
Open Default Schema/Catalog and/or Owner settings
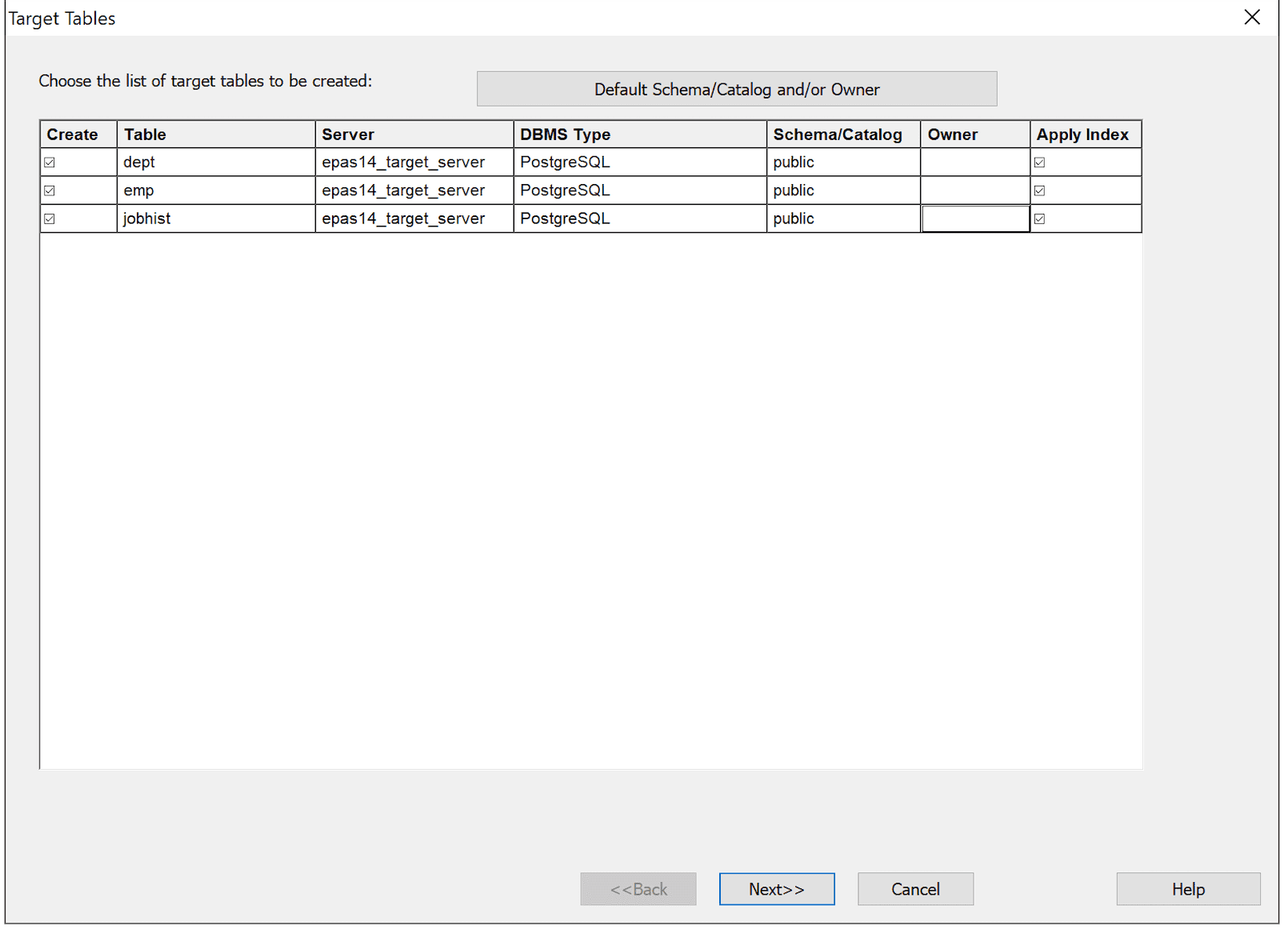[x=736, y=89]
